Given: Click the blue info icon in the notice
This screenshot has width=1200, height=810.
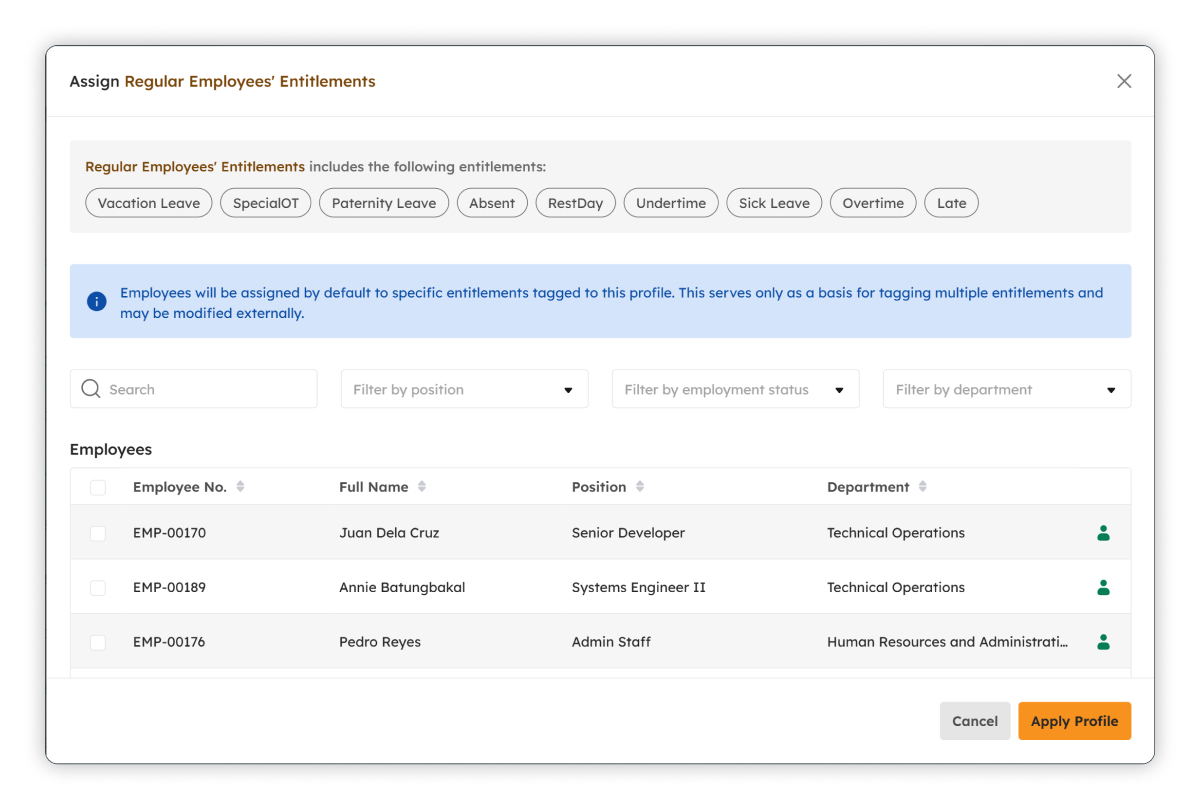Looking at the screenshot, I should click(97, 301).
